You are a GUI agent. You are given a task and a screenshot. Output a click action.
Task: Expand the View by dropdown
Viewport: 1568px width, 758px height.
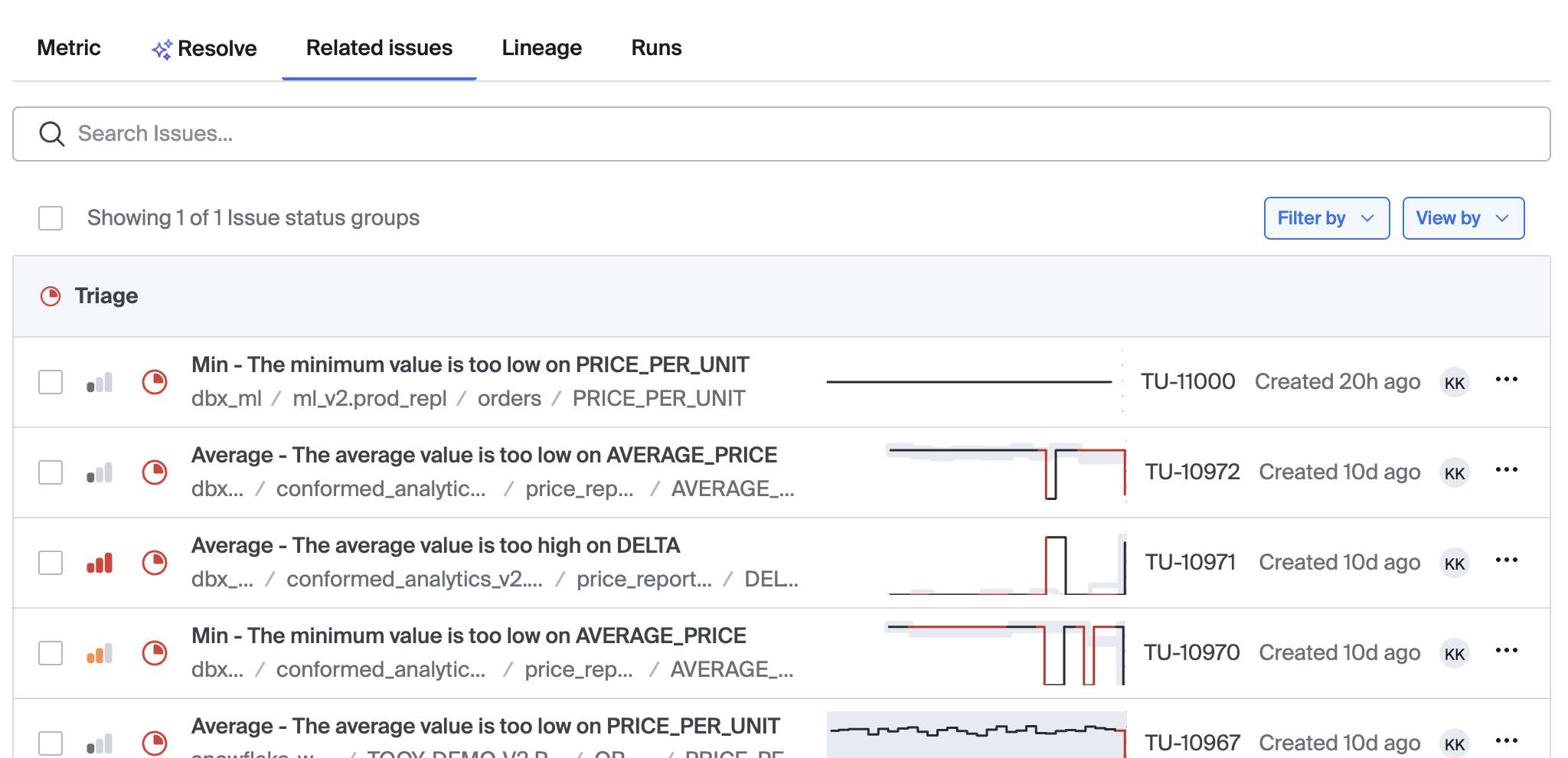pyautogui.click(x=1462, y=218)
